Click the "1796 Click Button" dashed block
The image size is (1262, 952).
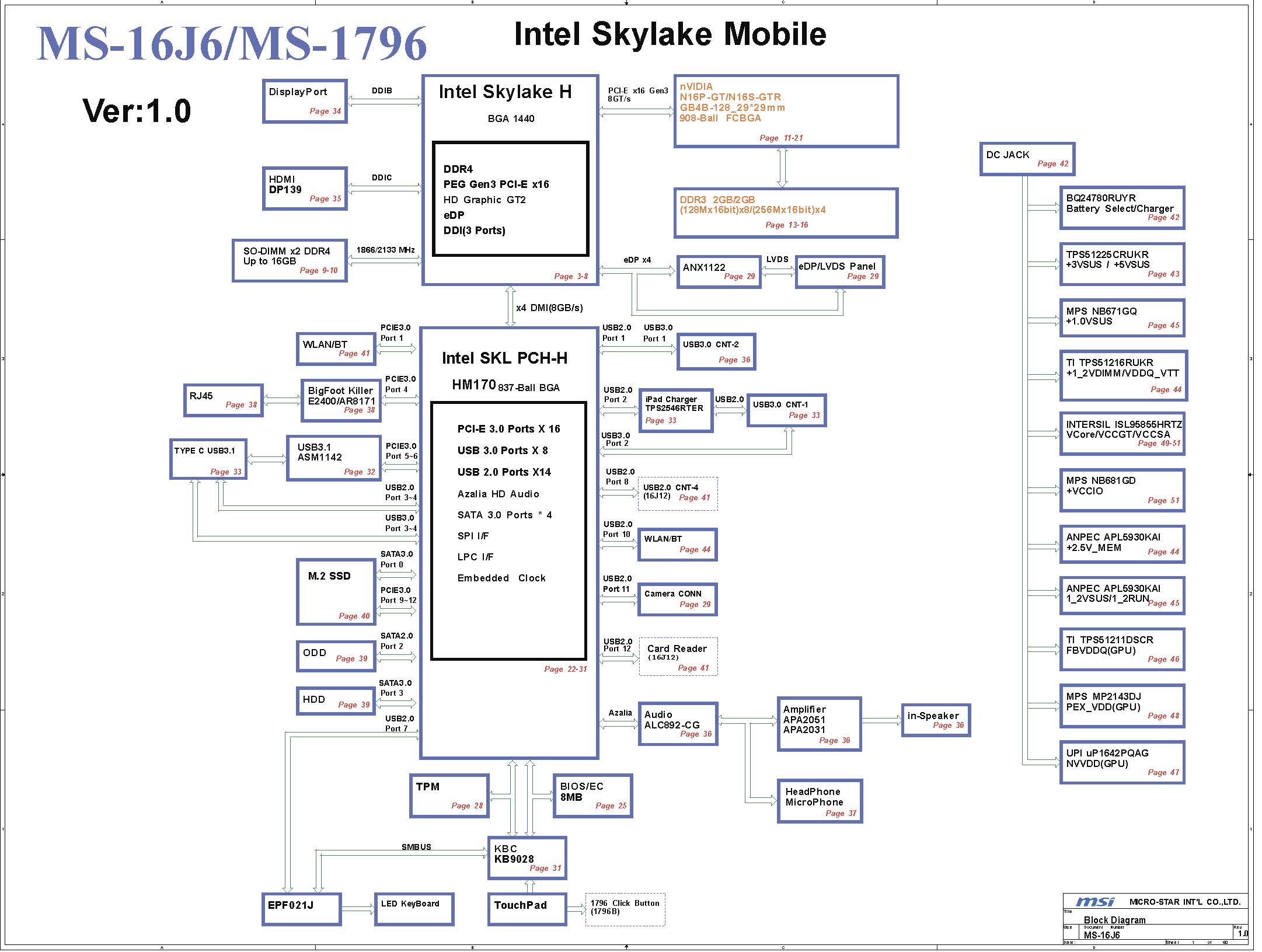(x=625, y=909)
